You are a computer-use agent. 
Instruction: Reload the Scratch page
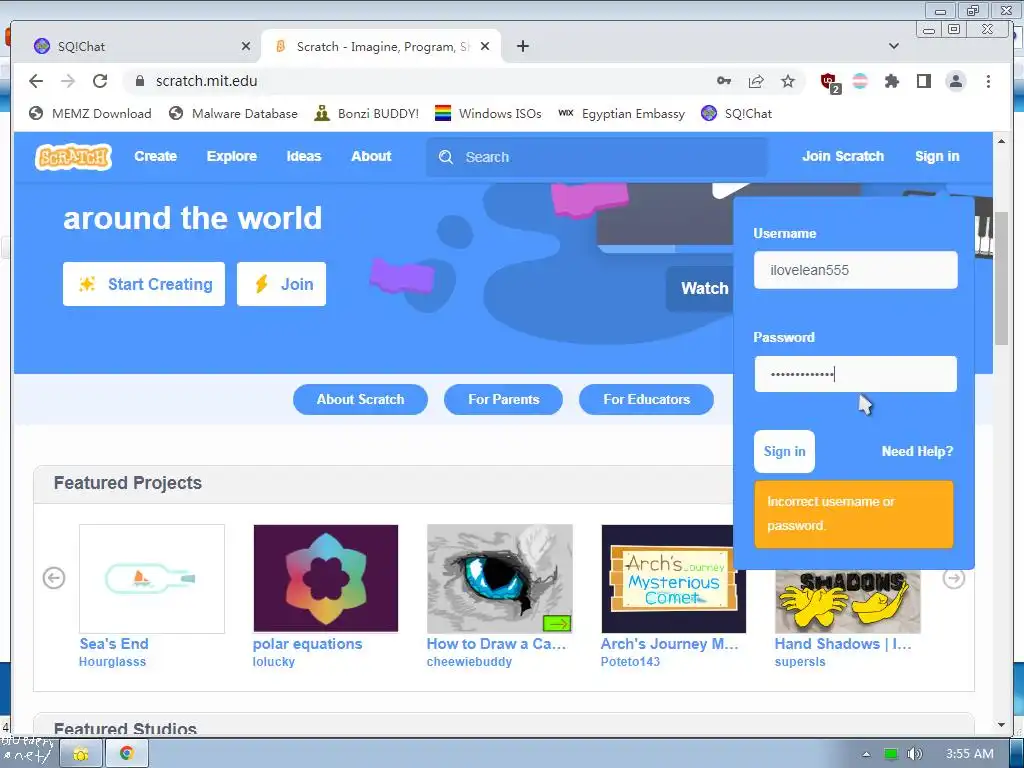(x=100, y=81)
